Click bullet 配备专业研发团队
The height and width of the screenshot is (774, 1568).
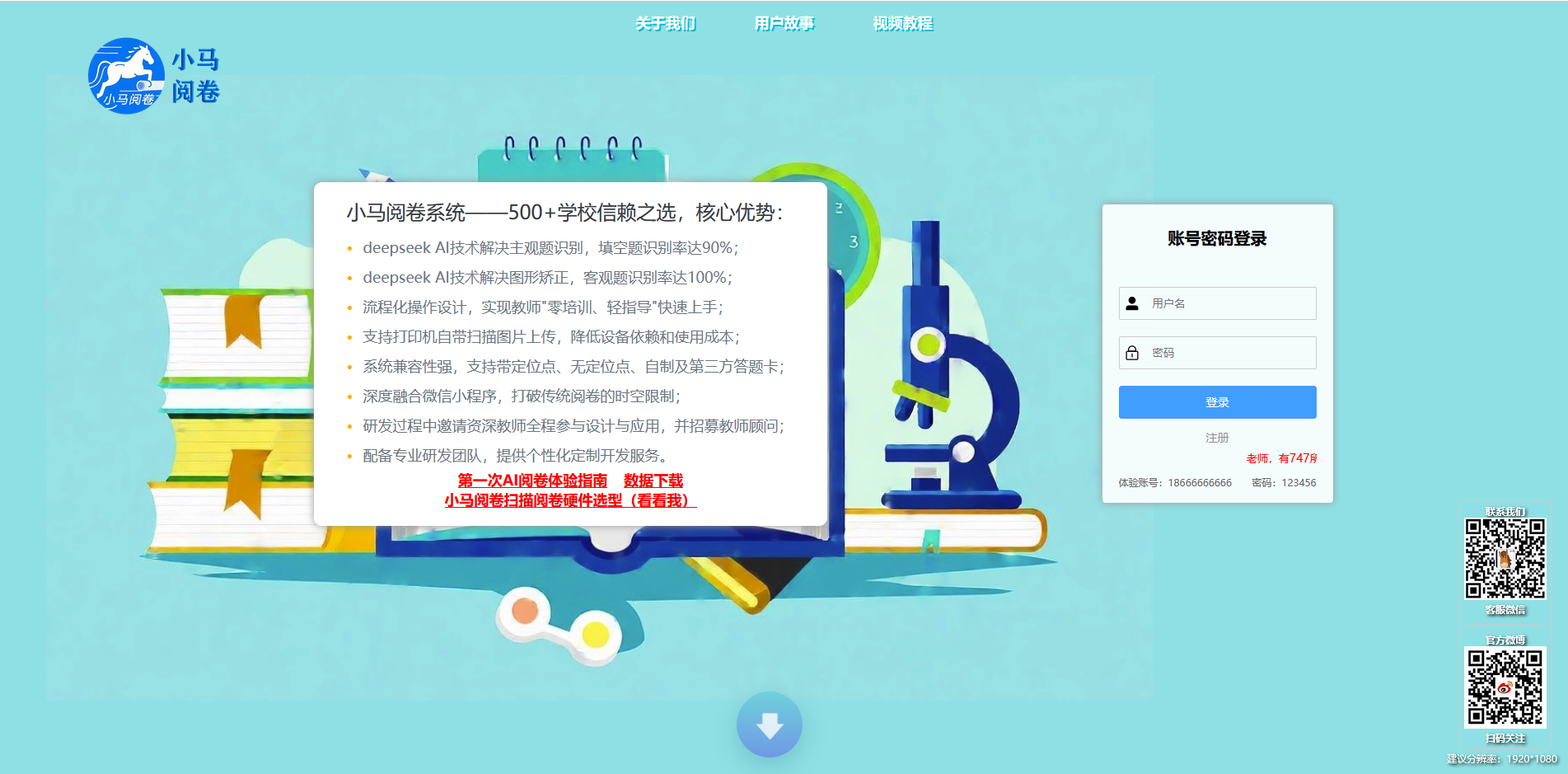pos(517,456)
